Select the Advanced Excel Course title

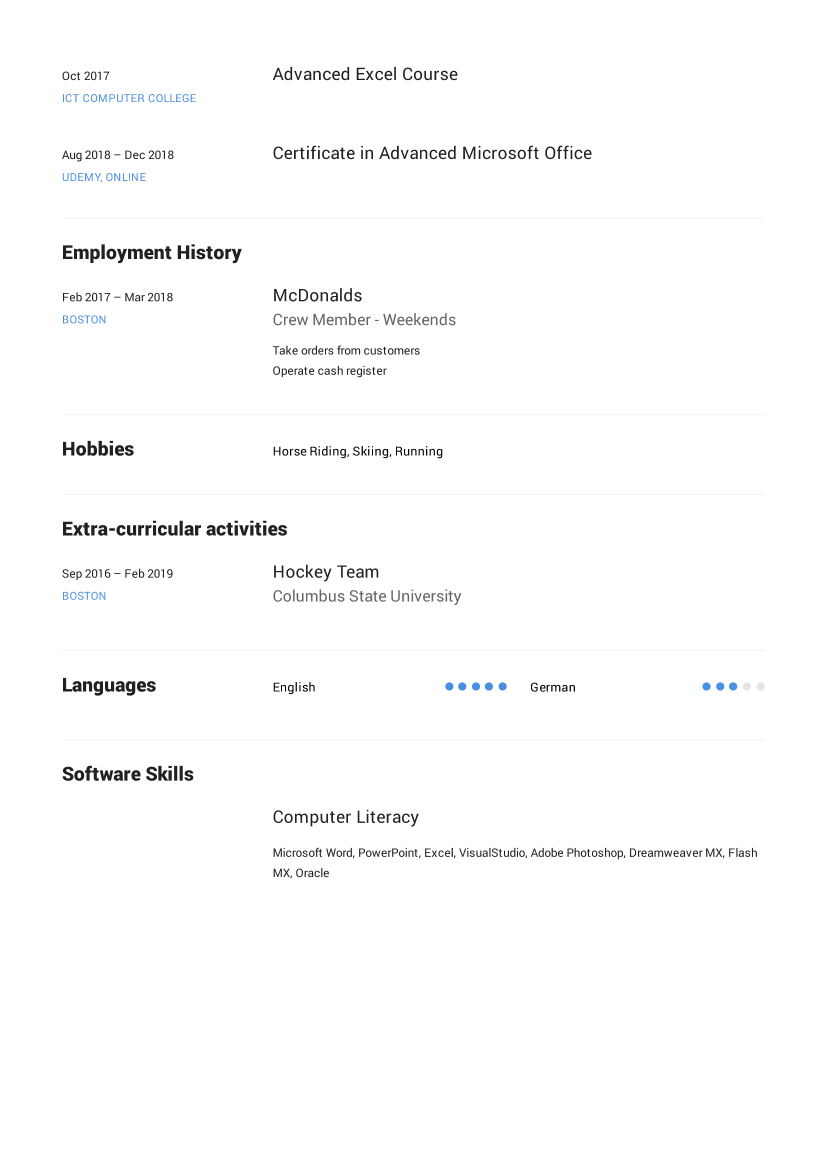pos(365,75)
